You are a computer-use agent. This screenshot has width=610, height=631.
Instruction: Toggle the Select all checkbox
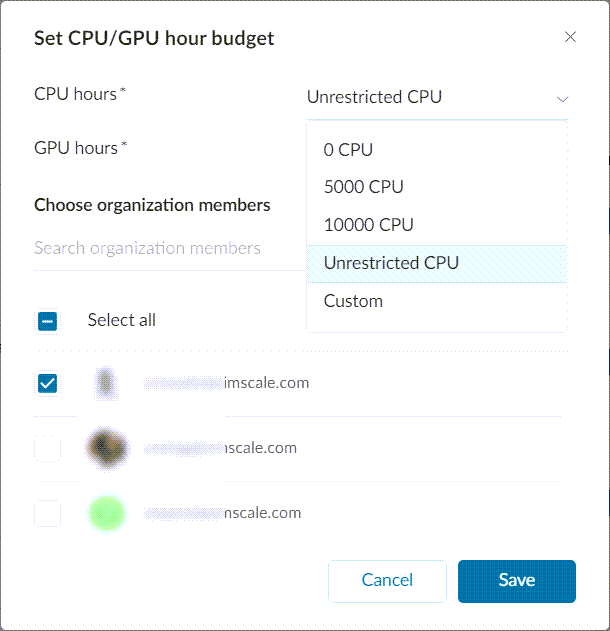click(47, 321)
